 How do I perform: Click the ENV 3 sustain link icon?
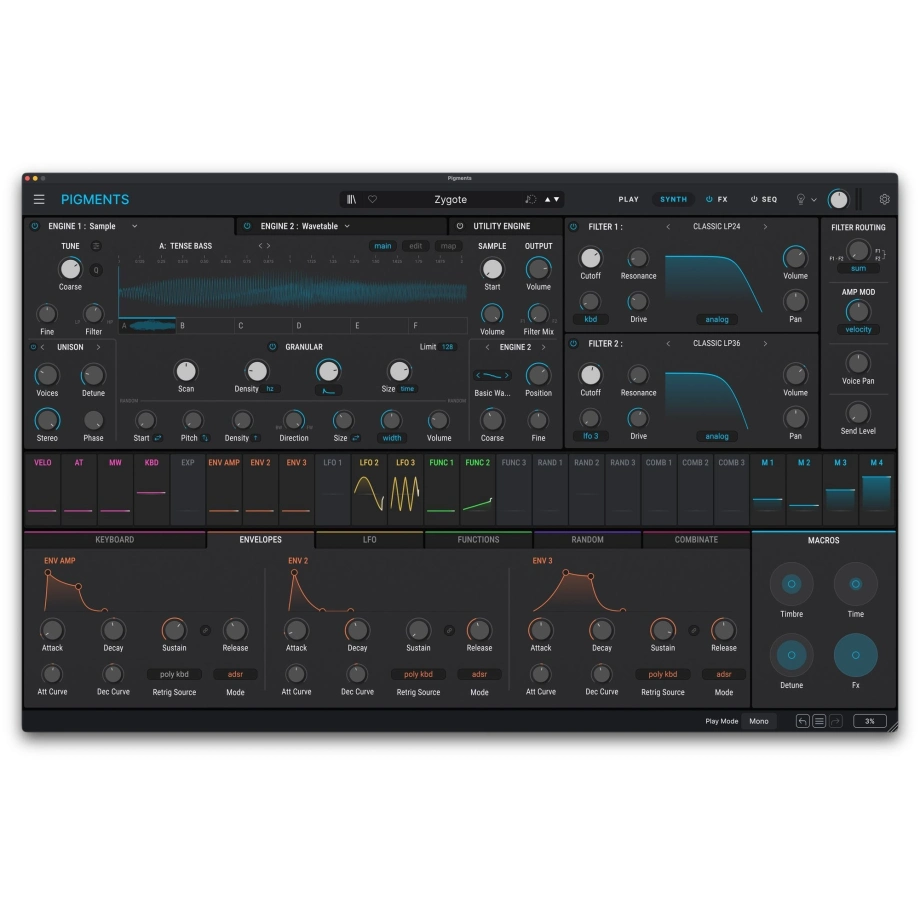694,630
